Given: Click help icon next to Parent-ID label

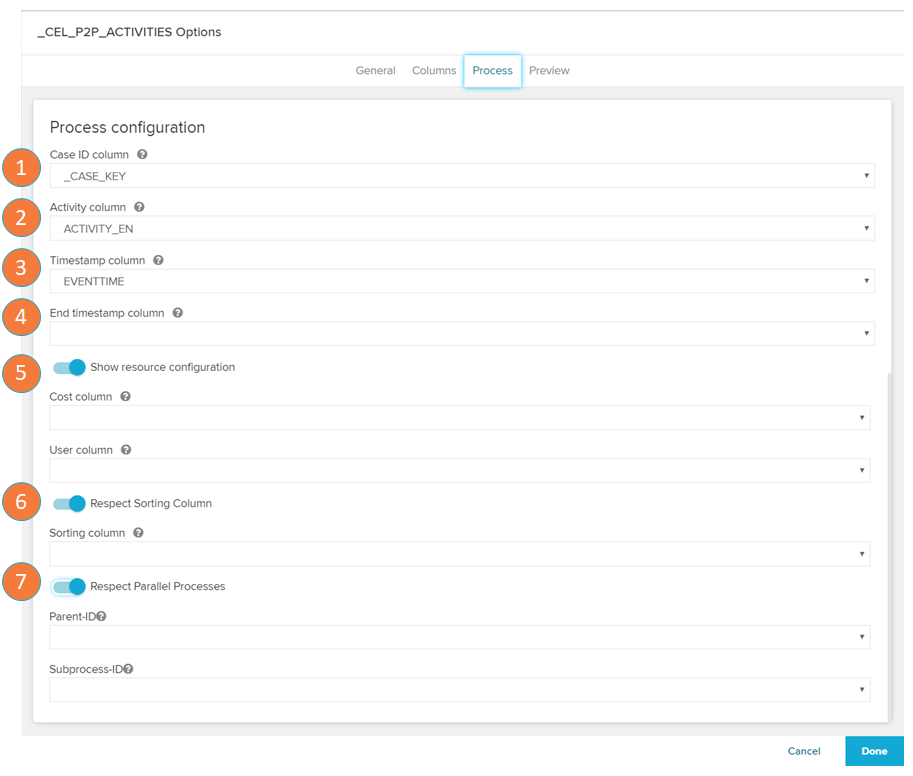Looking at the screenshot, I should (102, 617).
